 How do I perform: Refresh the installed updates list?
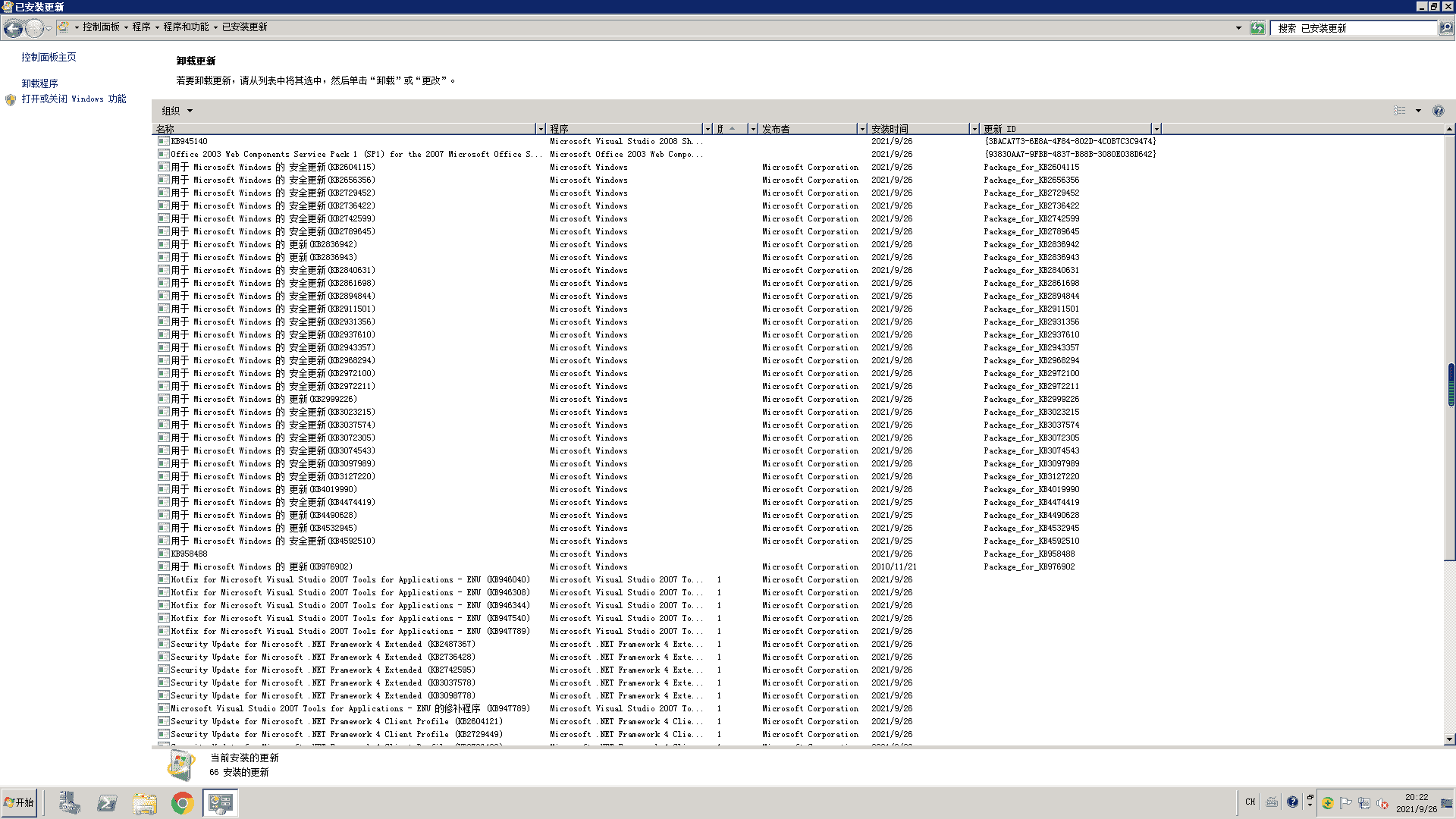[x=1257, y=28]
